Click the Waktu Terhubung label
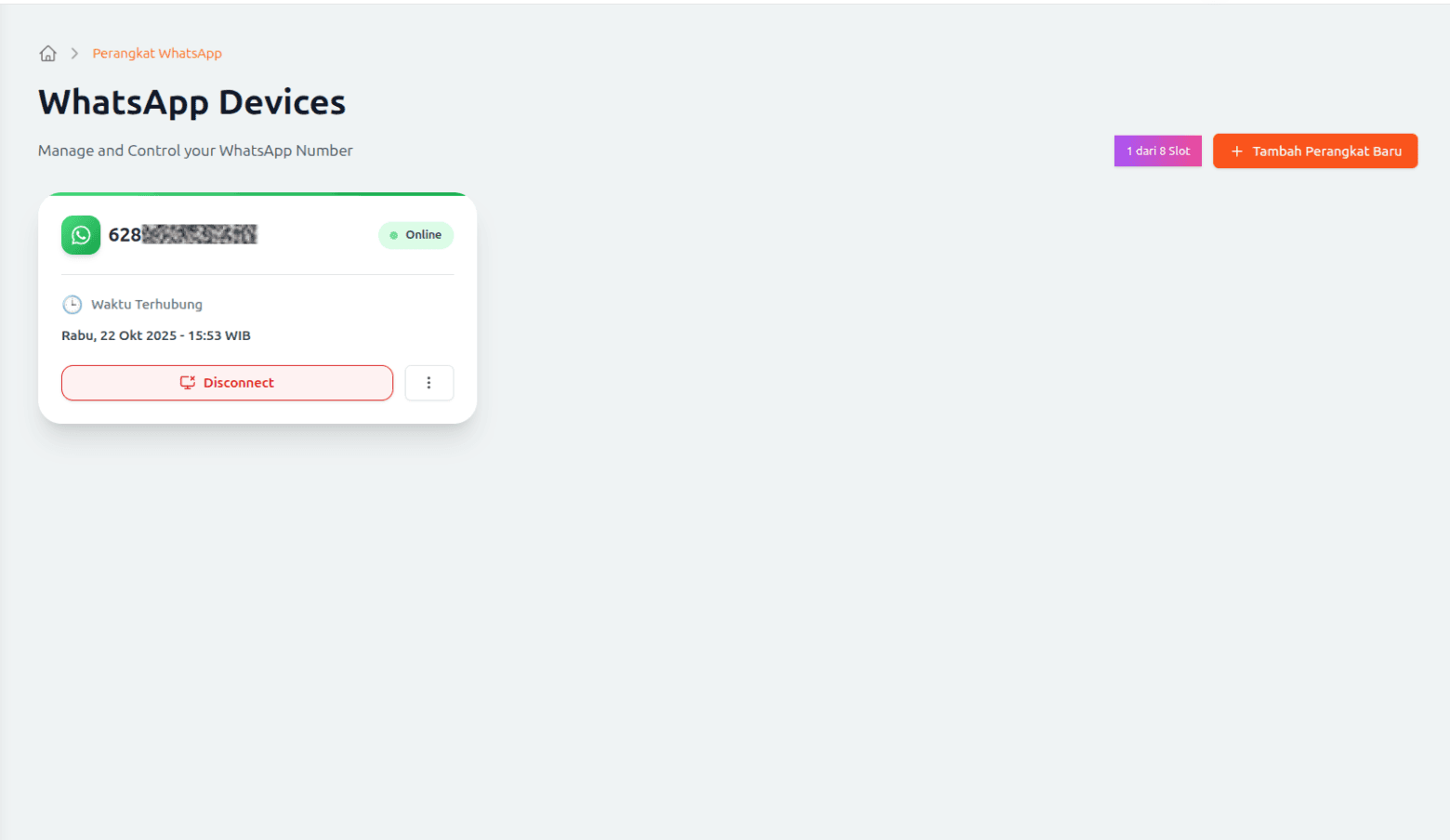This screenshot has width=1450, height=840. tap(147, 305)
